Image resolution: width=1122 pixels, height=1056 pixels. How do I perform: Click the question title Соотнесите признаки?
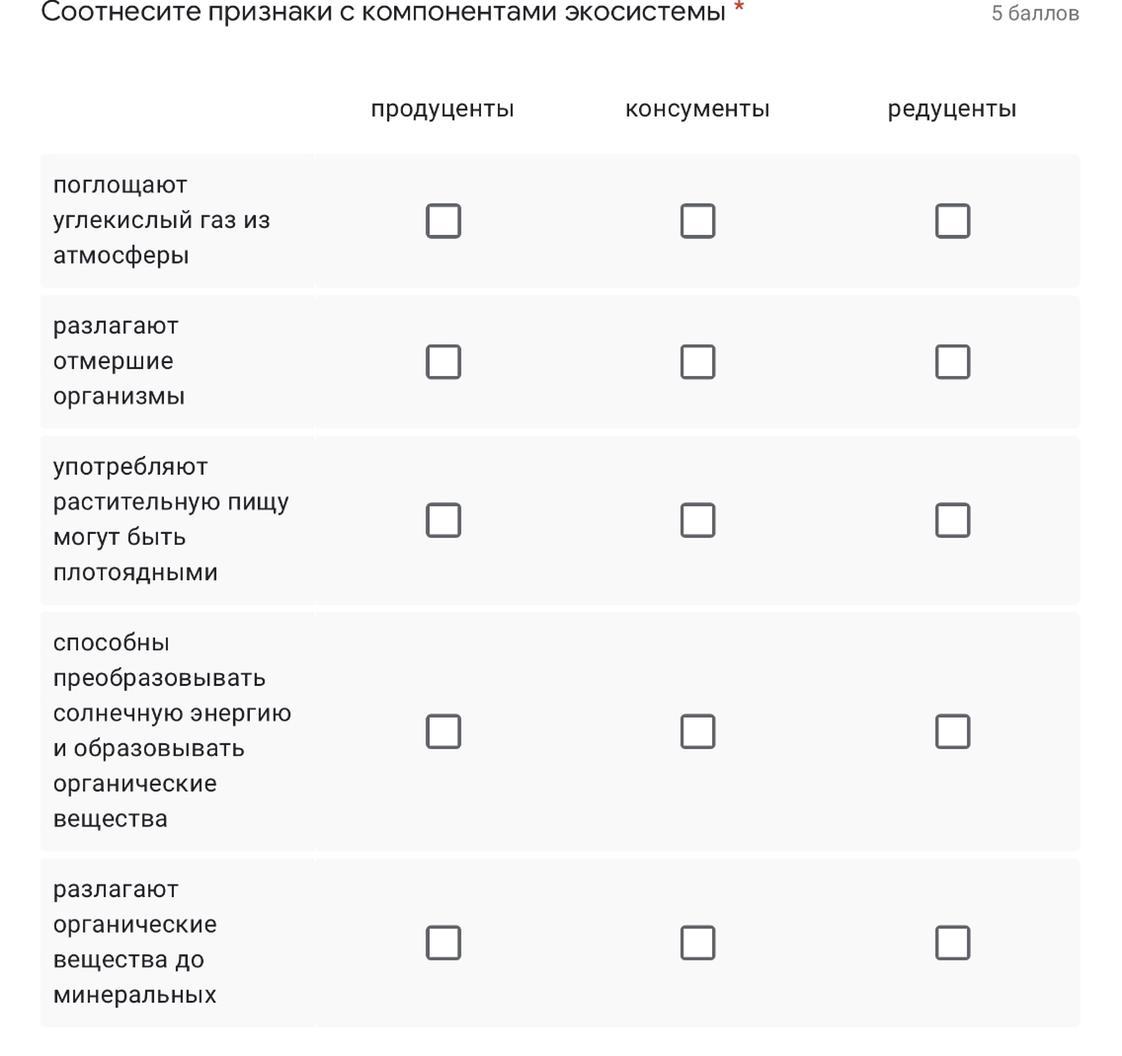click(383, 13)
